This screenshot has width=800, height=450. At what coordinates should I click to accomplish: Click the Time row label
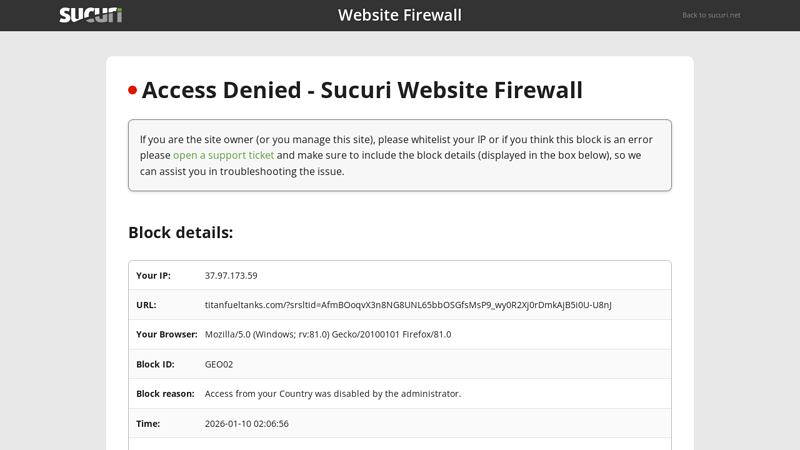click(148, 423)
